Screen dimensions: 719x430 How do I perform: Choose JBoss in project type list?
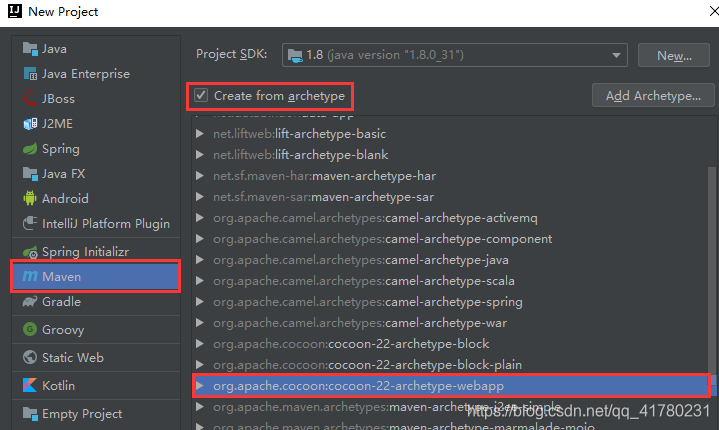click(x=96, y=99)
